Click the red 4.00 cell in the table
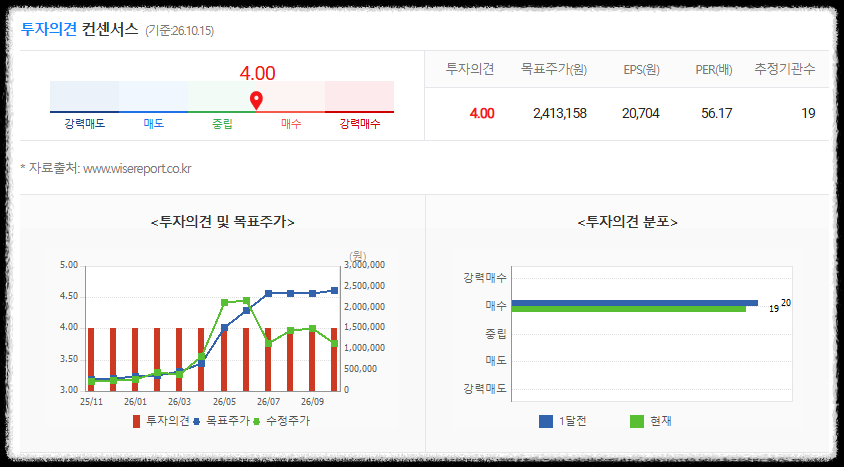 [482, 114]
